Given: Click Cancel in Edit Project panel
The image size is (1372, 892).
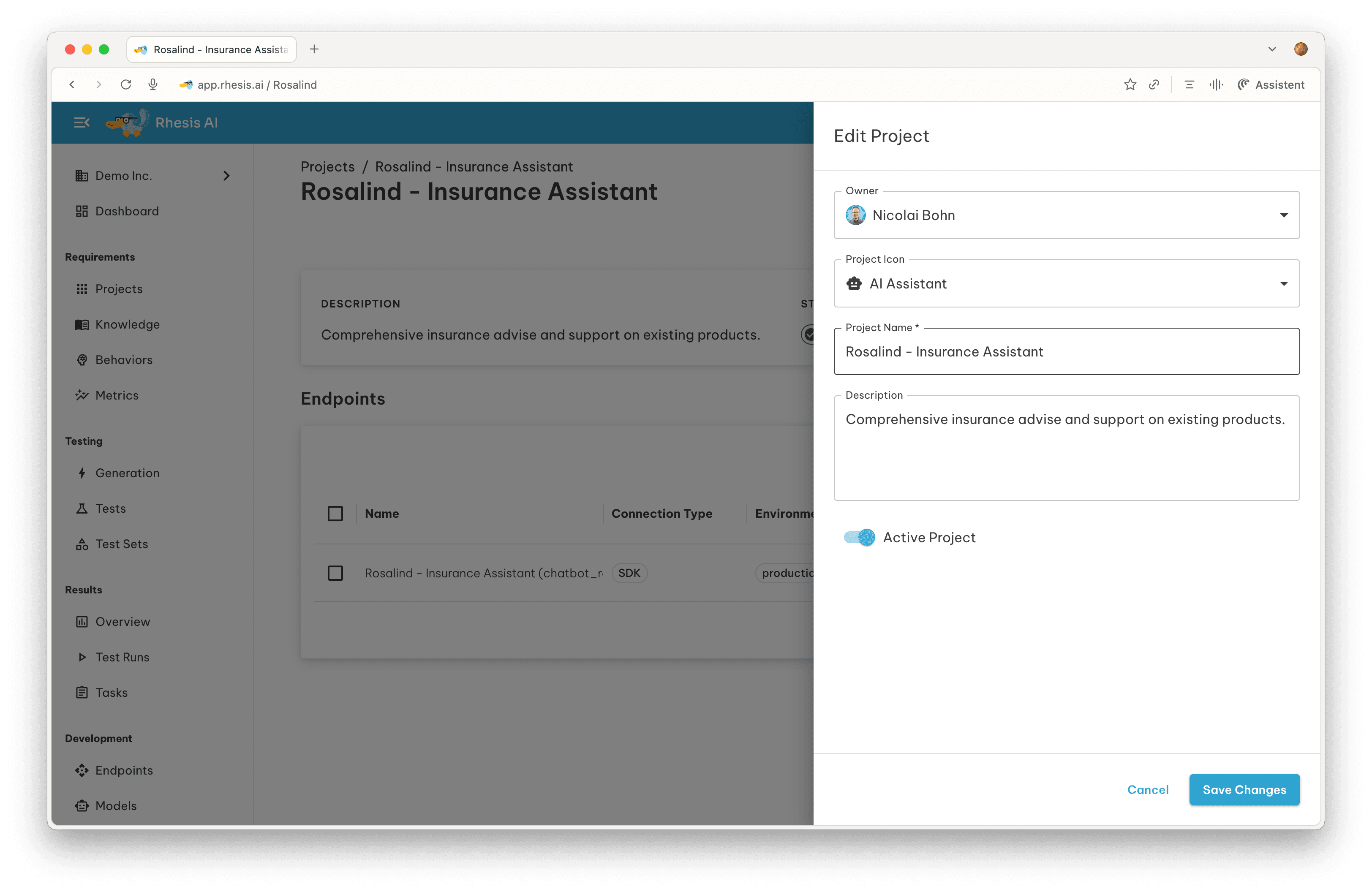Looking at the screenshot, I should (1147, 789).
